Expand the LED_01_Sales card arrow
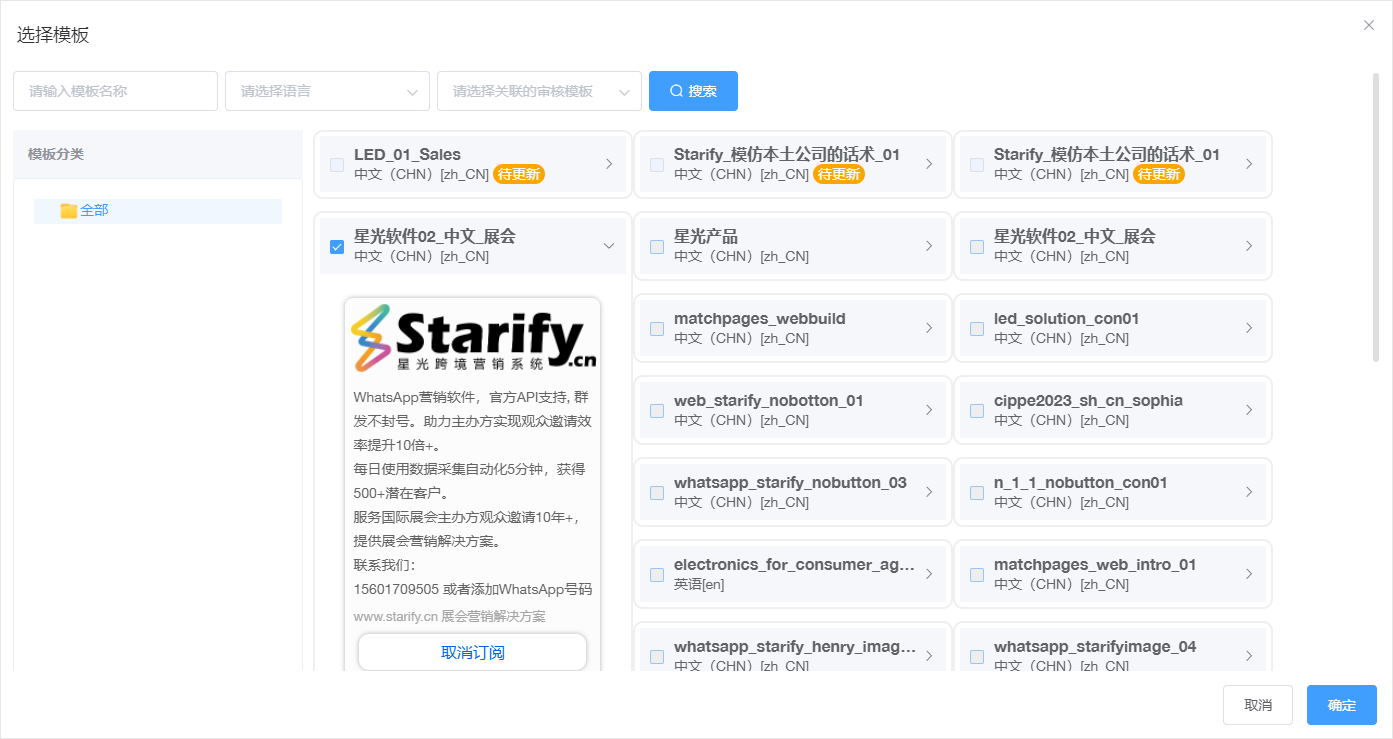1393x739 pixels. [609, 164]
